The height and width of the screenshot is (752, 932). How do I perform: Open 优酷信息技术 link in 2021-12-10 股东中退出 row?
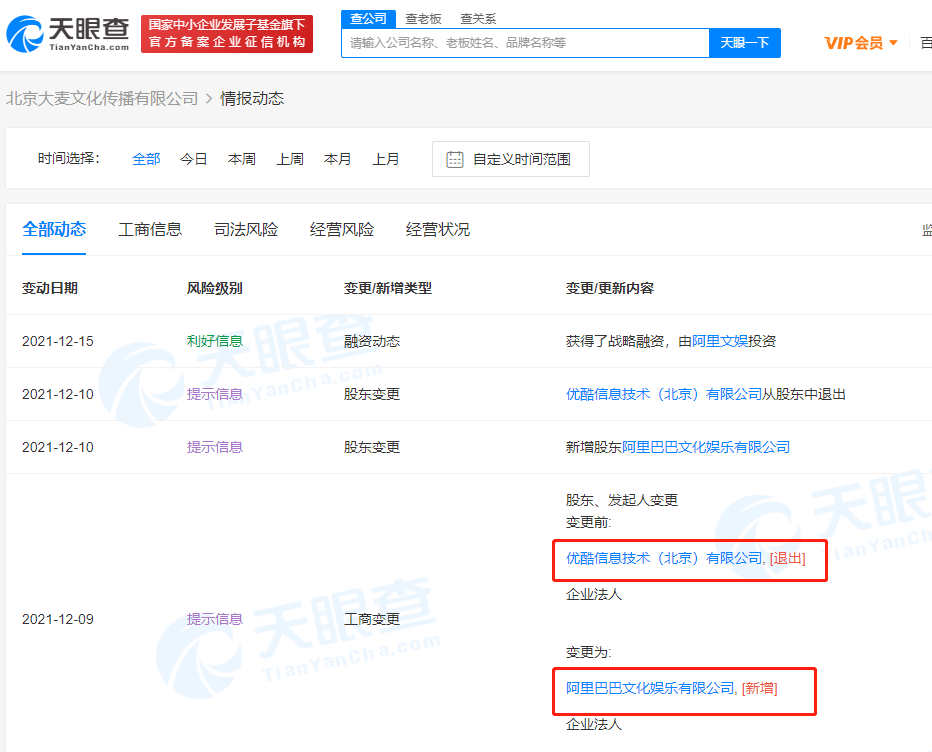pos(664,394)
